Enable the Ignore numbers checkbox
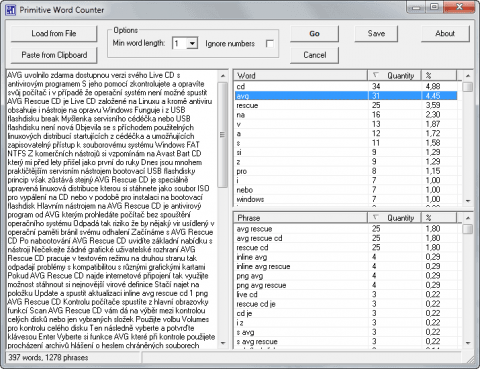 (270, 44)
